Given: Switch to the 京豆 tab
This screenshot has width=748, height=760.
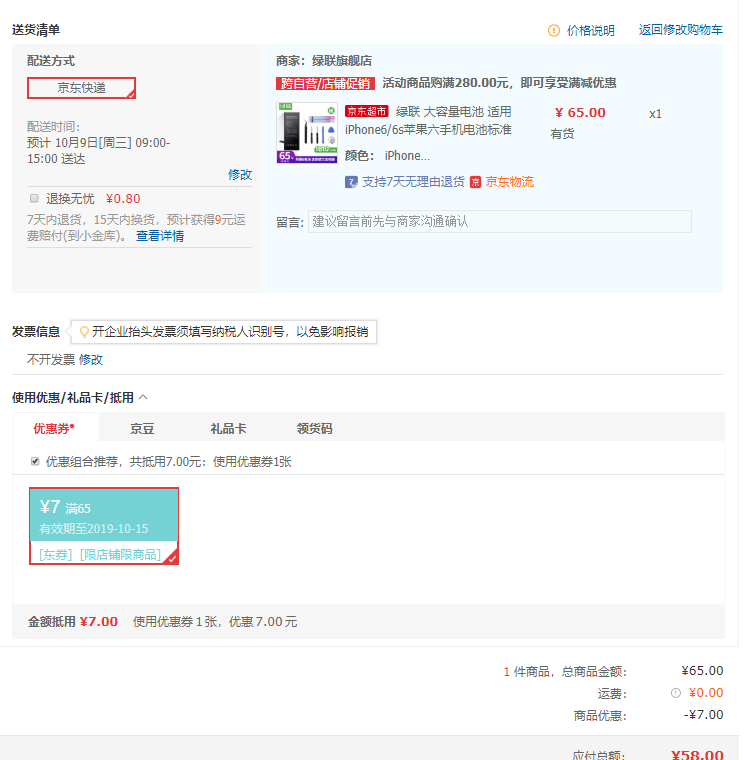Looking at the screenshot, I should pos(142,429).
